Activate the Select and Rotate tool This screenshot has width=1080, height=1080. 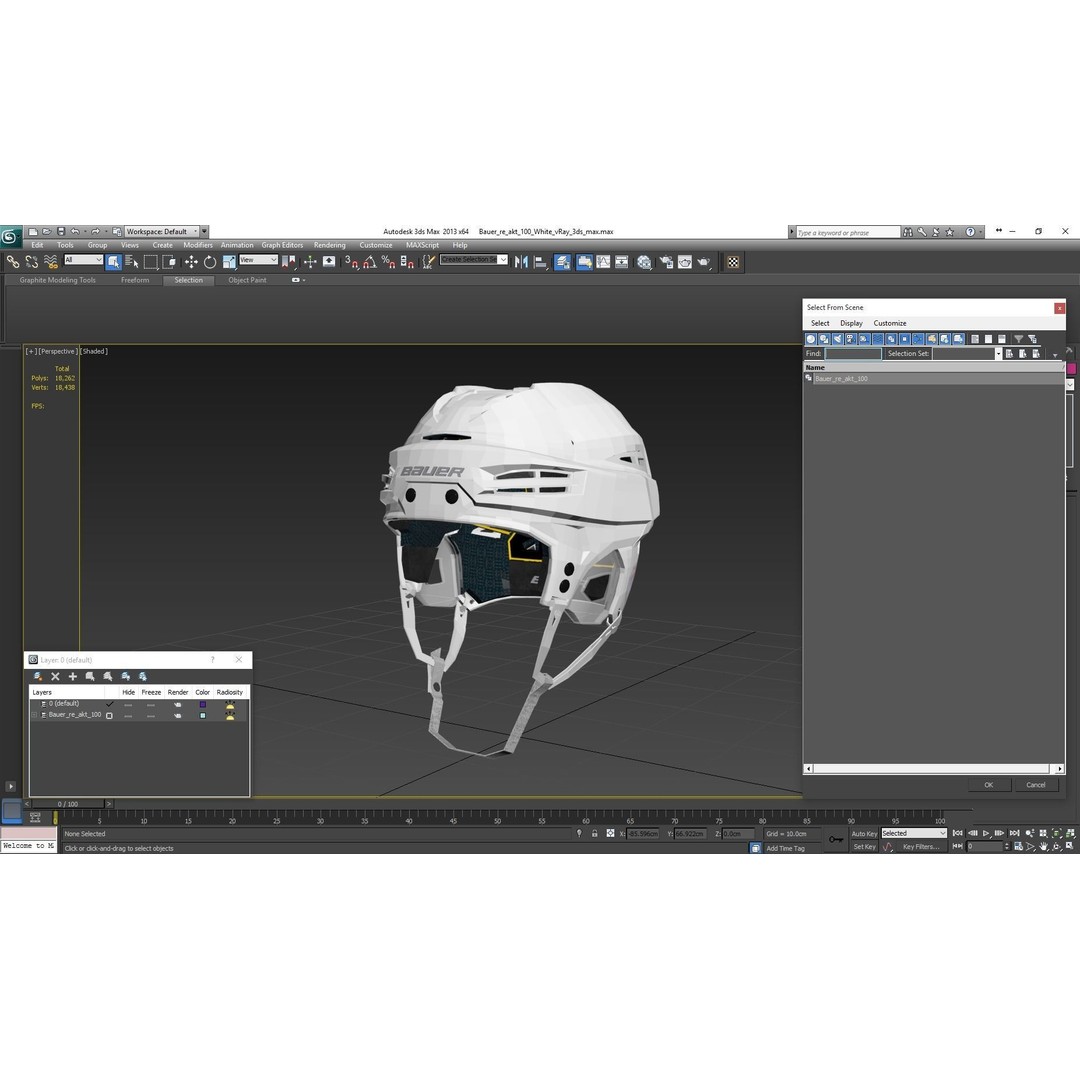coord(210,262)
